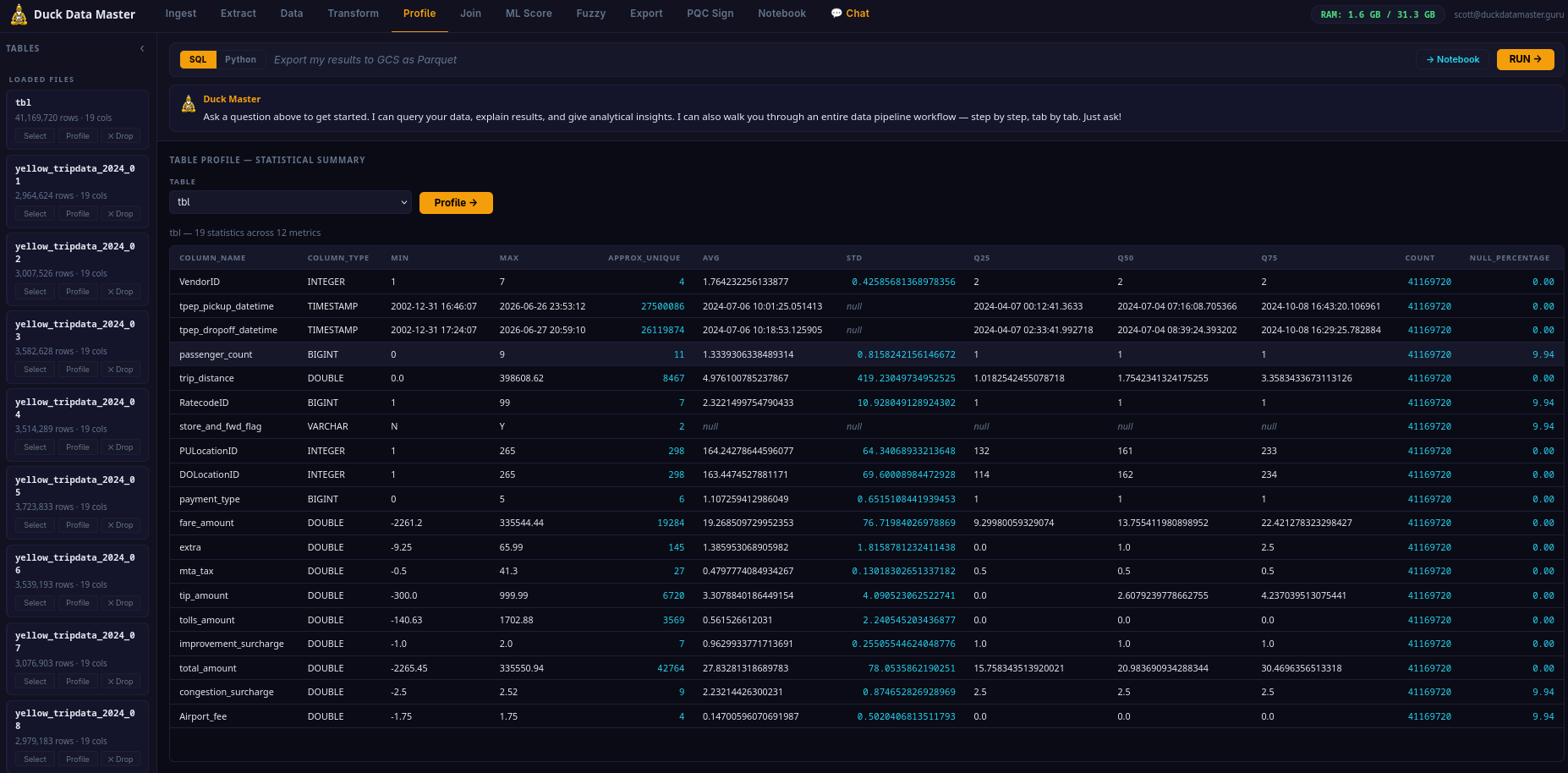
Task: Toggle query mode to Python
Action: coord(240,59)
